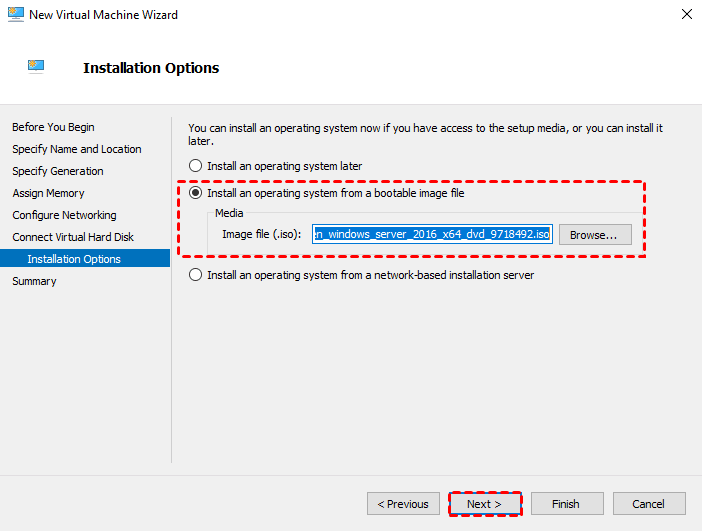The width and height of the screenshot is (702, 531).
Task: Select Install an operating system later
Action: coord(196,166)
